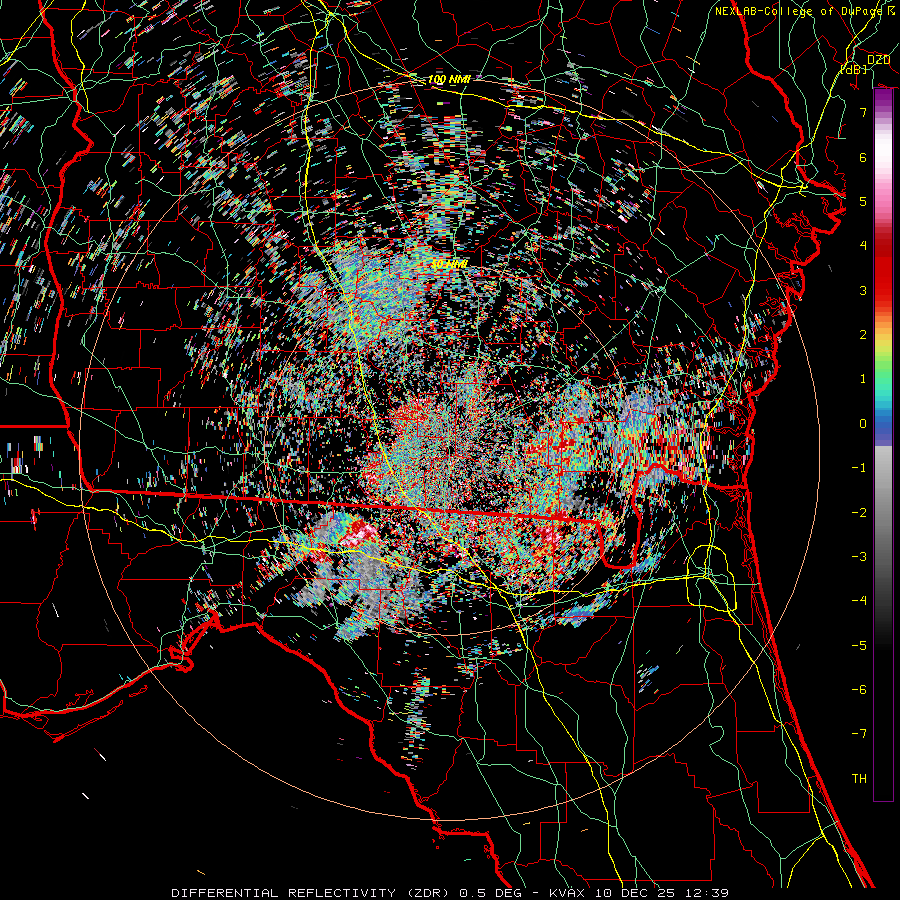
Task: Click the 50 NMI range ring label
Action: click(x=449, y=264)
